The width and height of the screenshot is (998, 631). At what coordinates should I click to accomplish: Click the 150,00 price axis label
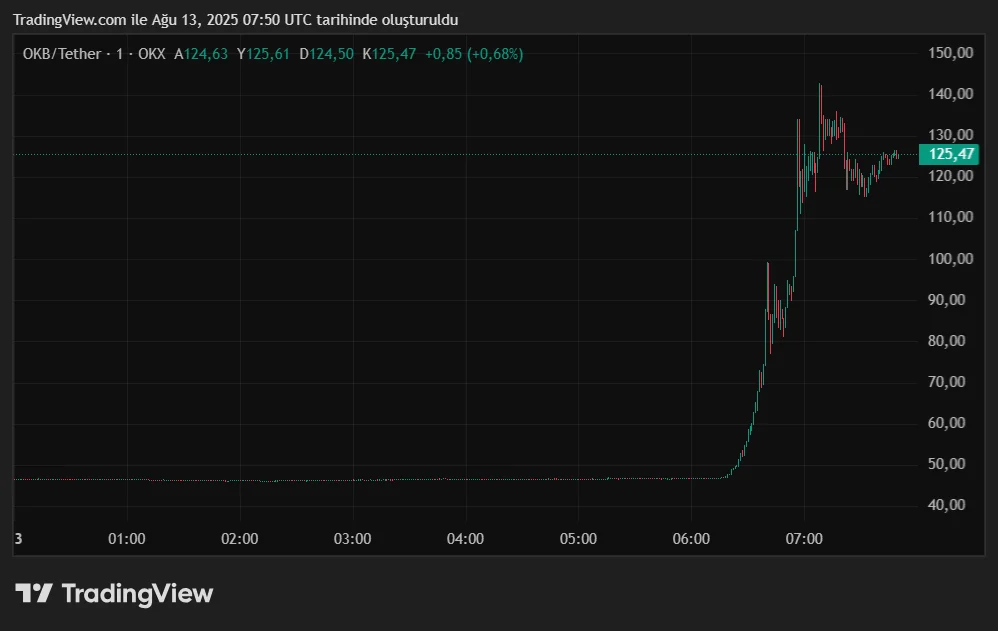(950, 53)
